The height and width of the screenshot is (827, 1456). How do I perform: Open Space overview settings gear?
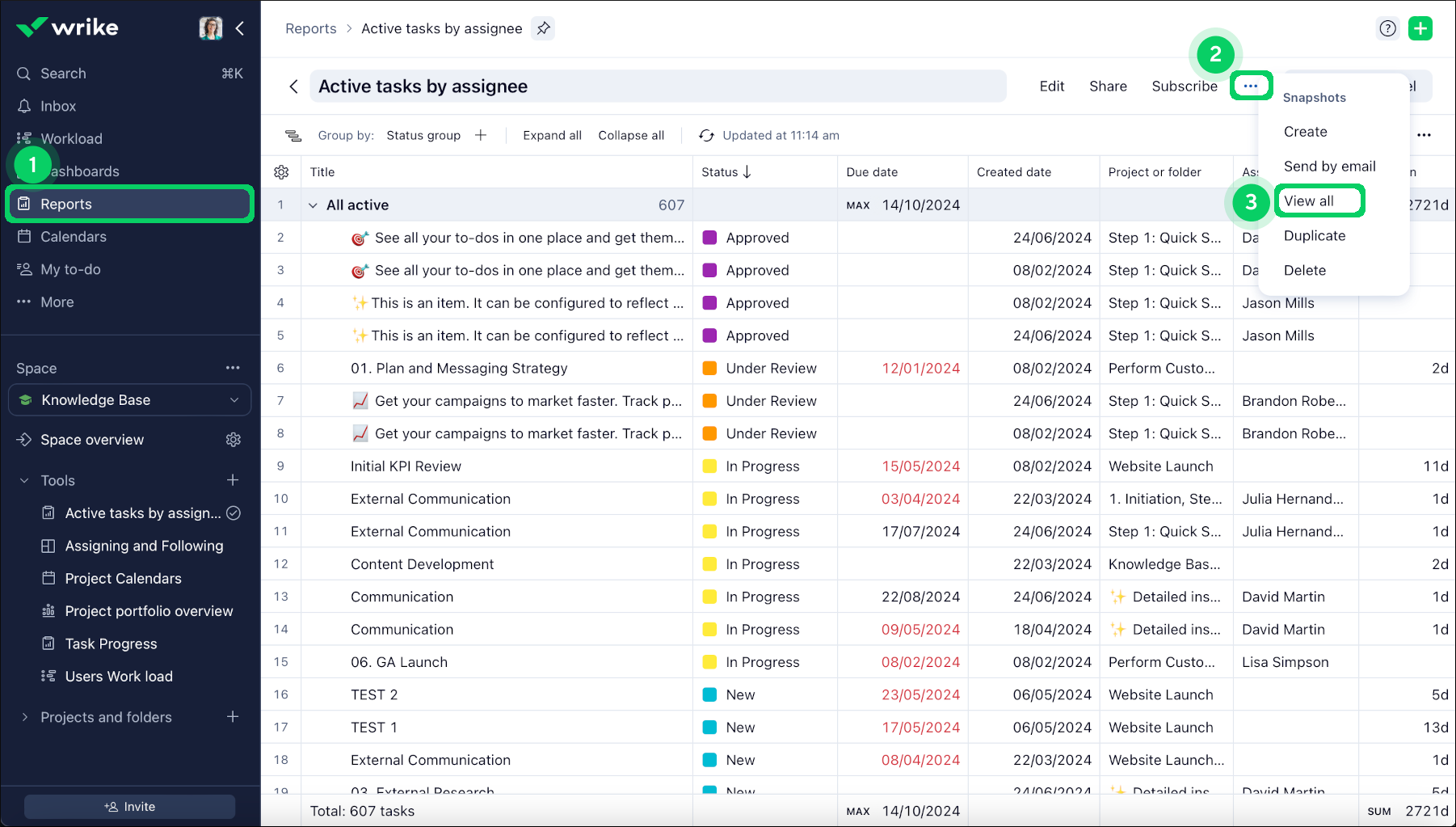click(x=234, y=440)
